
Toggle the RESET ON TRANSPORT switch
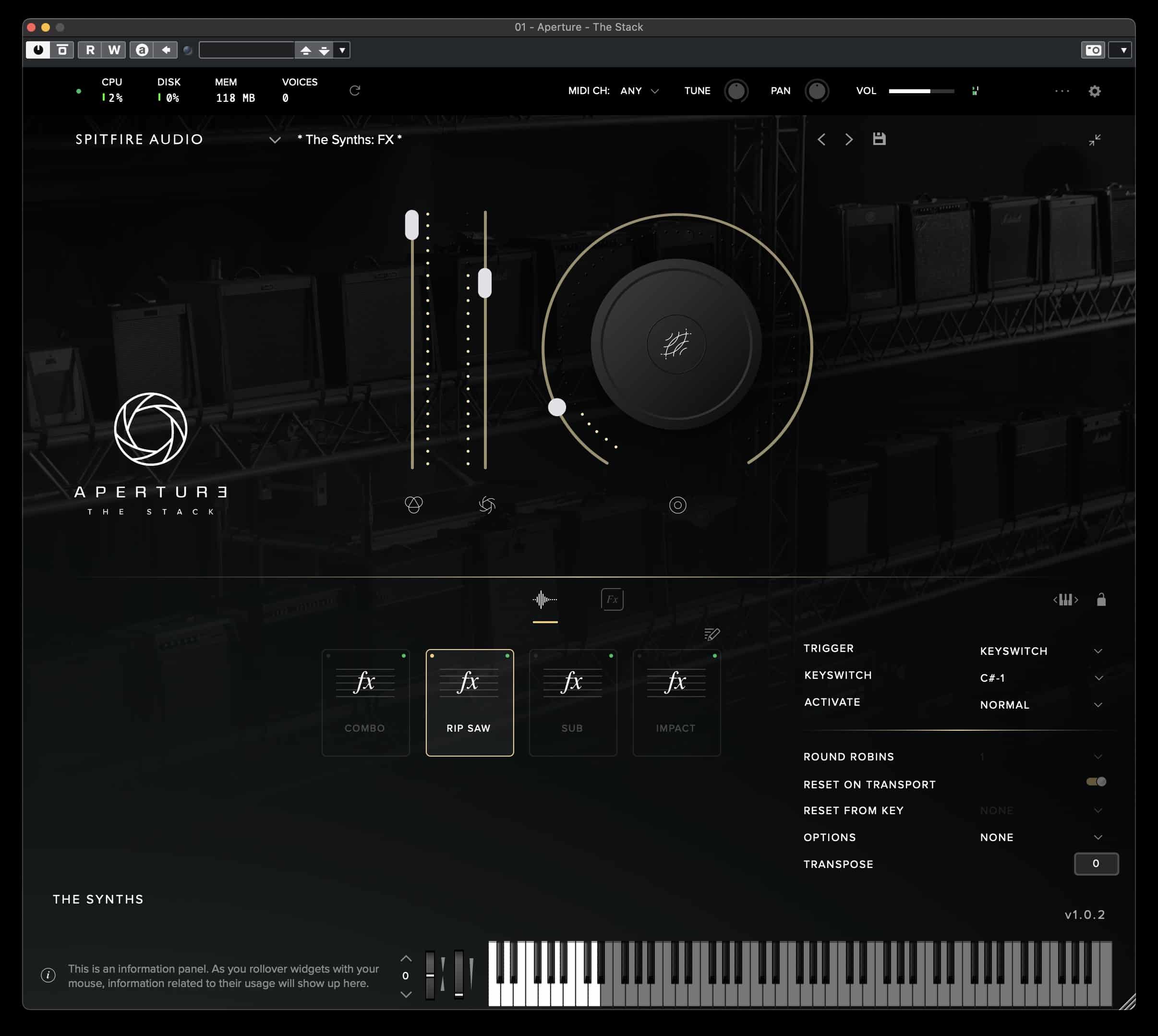pyautogui.click(x=1096, y=782)
